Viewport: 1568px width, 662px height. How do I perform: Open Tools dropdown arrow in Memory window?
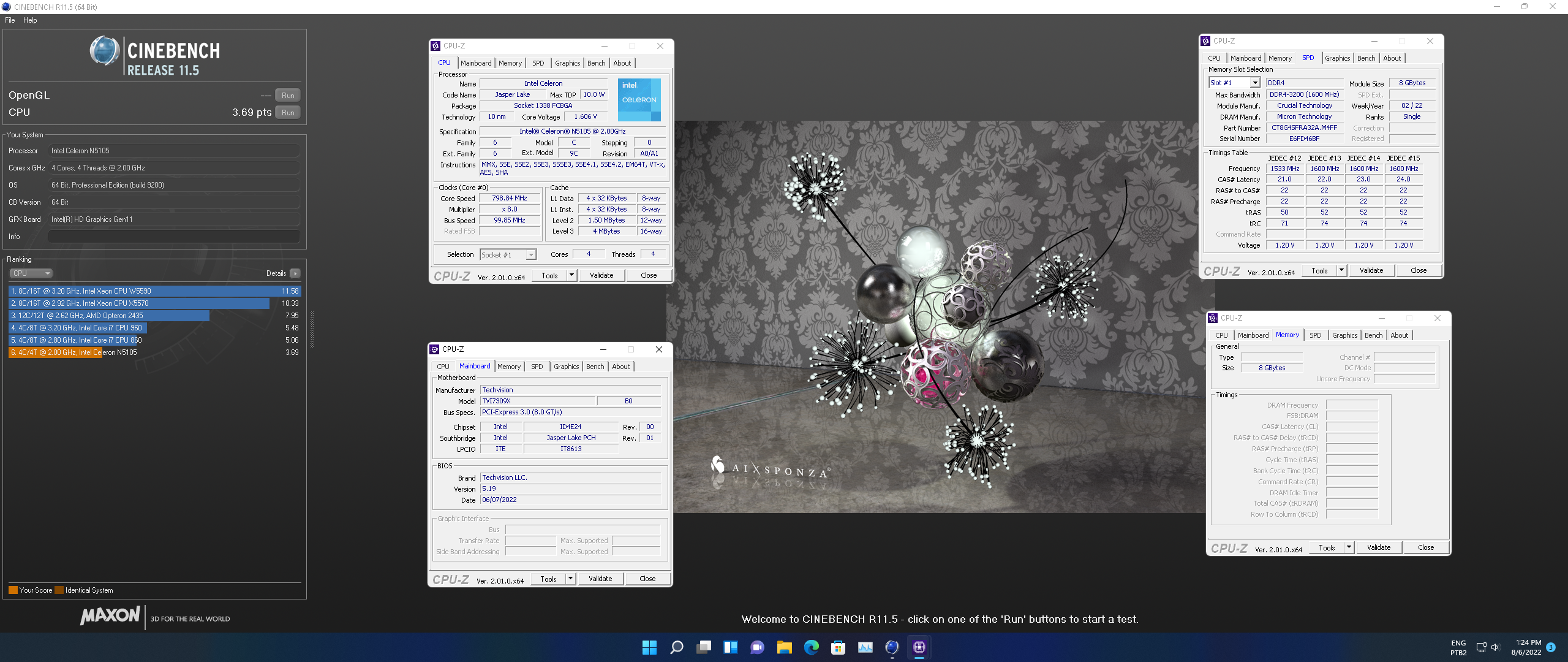pos(1349,547)
